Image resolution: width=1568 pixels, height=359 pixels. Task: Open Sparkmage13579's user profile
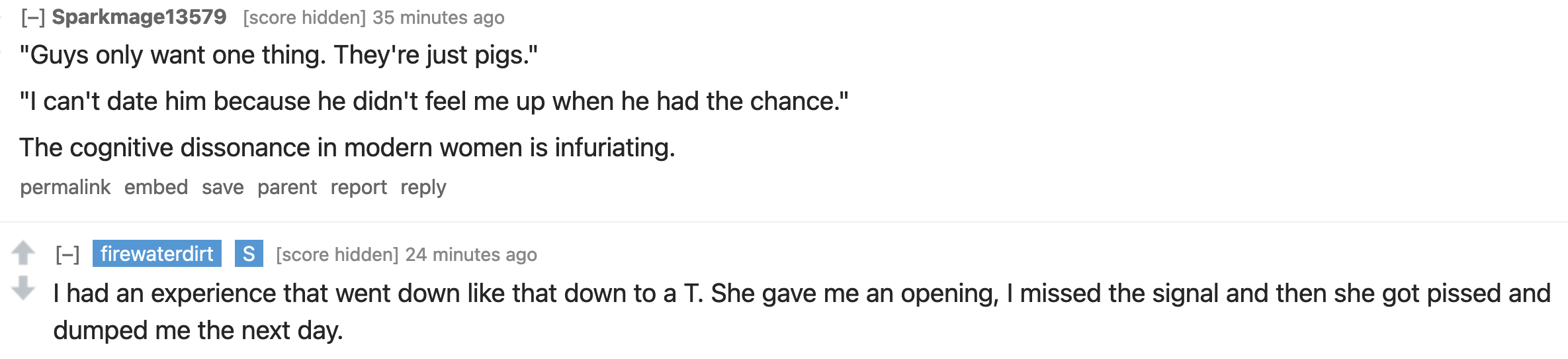tap(139, 17)
